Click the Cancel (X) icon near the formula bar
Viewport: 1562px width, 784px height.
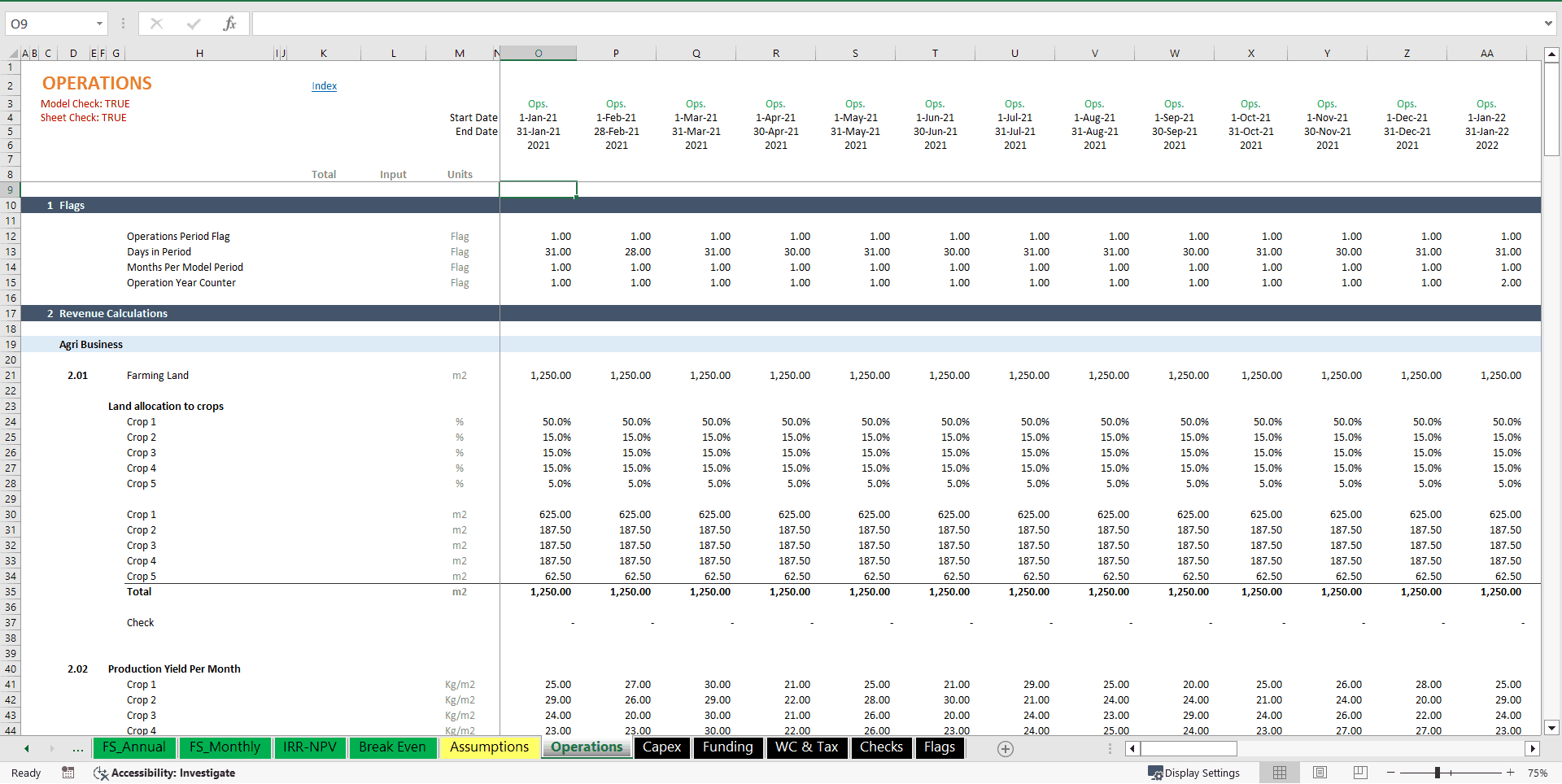[x=156, y=24]
